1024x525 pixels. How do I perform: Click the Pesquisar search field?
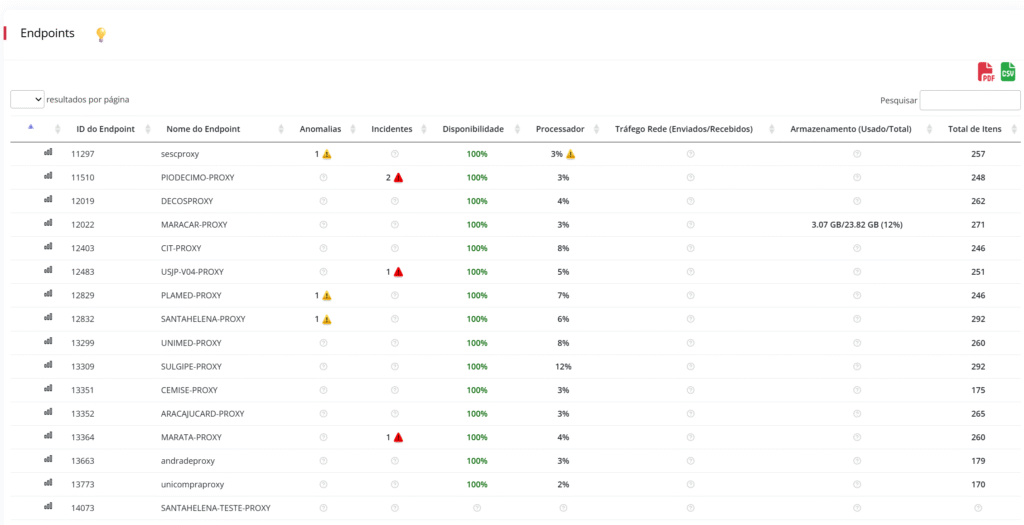point(969,100)
